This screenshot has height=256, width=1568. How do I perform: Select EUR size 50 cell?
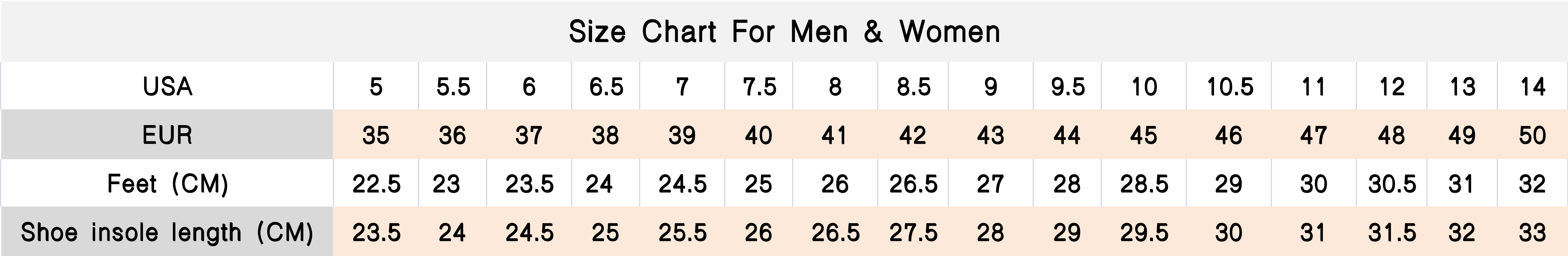1532,135
